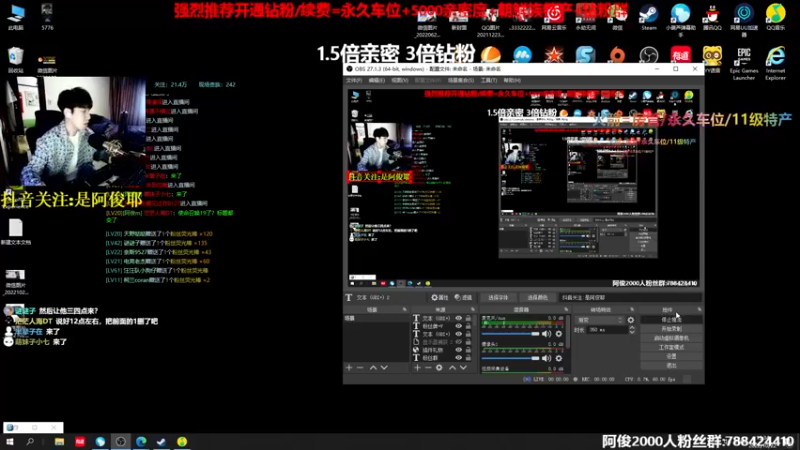
Task: Open the scene transition properties gear
Action: 631,320
